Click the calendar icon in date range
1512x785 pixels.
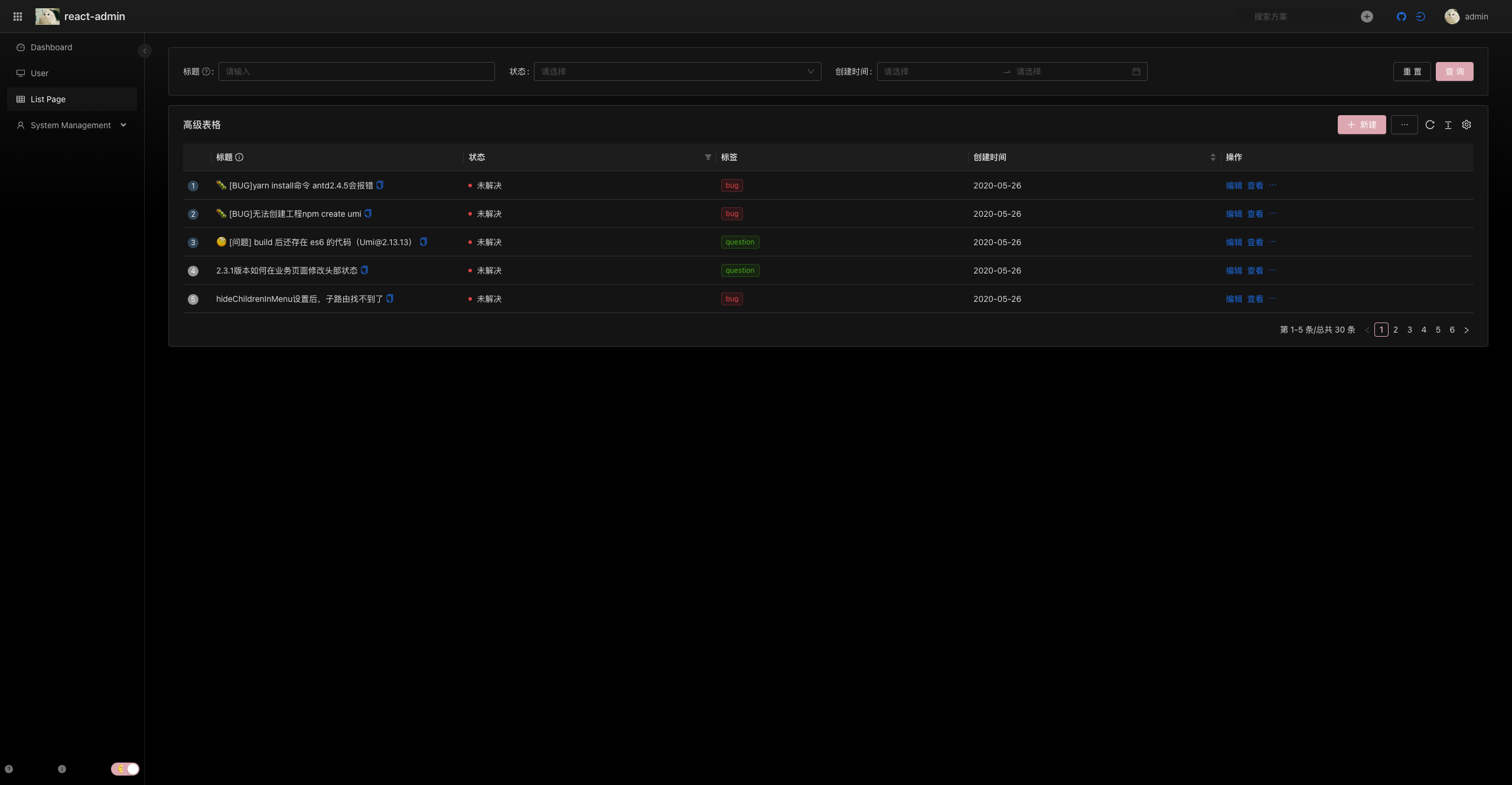[1136, 71]
